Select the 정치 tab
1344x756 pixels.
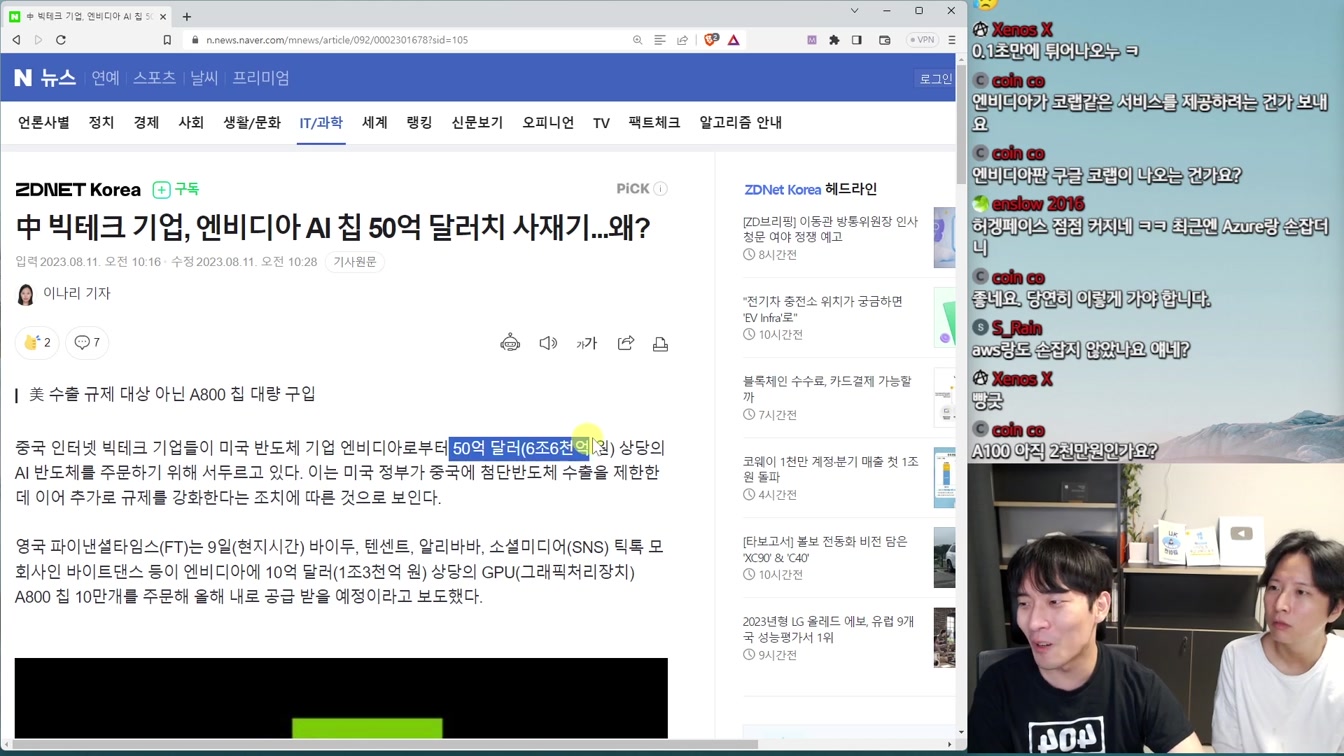point(101,122)
